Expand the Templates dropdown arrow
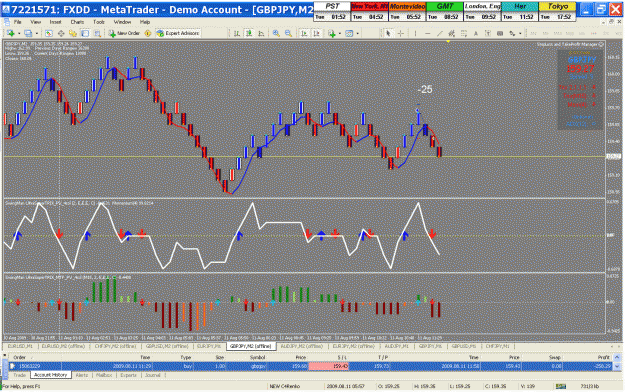625x392 pixels. tap(358, 33)
